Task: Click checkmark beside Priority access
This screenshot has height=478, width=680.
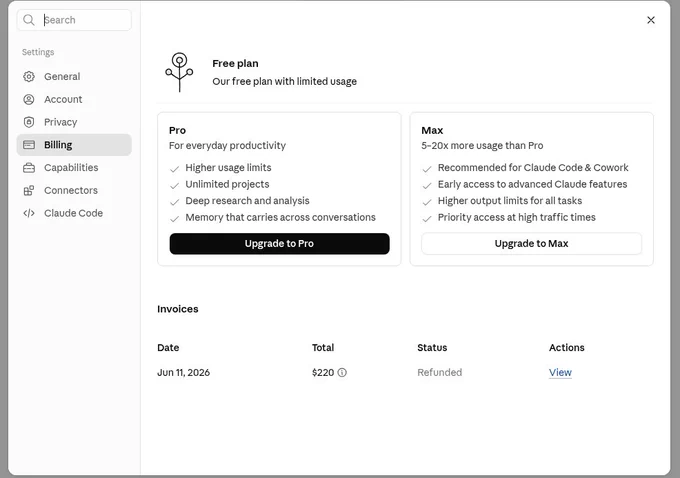Action: [x=427, y=218]
